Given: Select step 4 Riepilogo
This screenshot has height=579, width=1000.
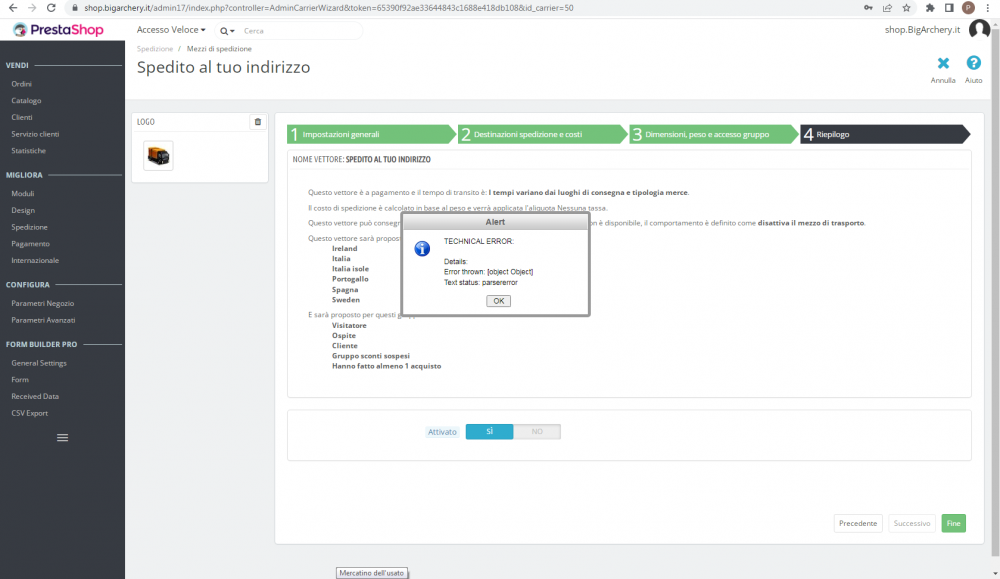Looking at the screenshot, I should [884, 135].
